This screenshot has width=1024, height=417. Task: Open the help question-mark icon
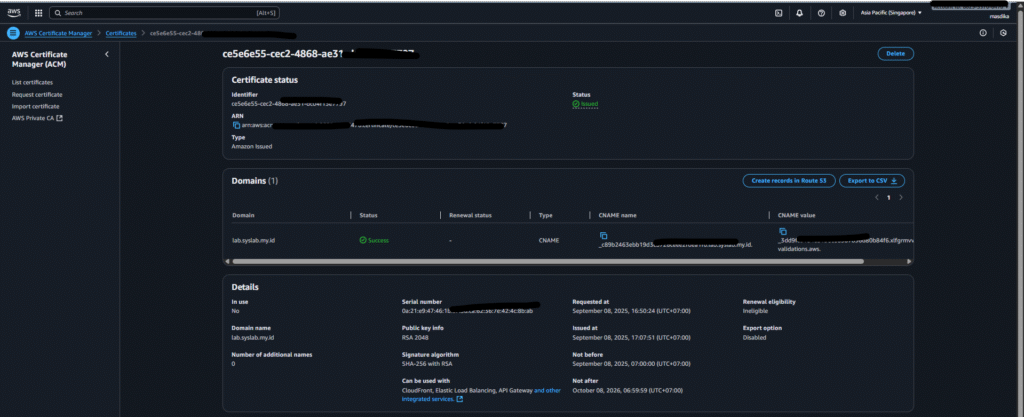point(821,12)
